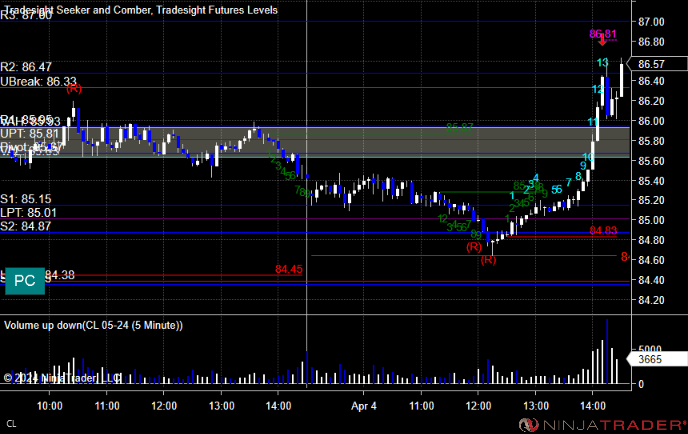Click the red 84.45 level label
The height and width of the screenshot is (434, 688).
tap(289, 269)
